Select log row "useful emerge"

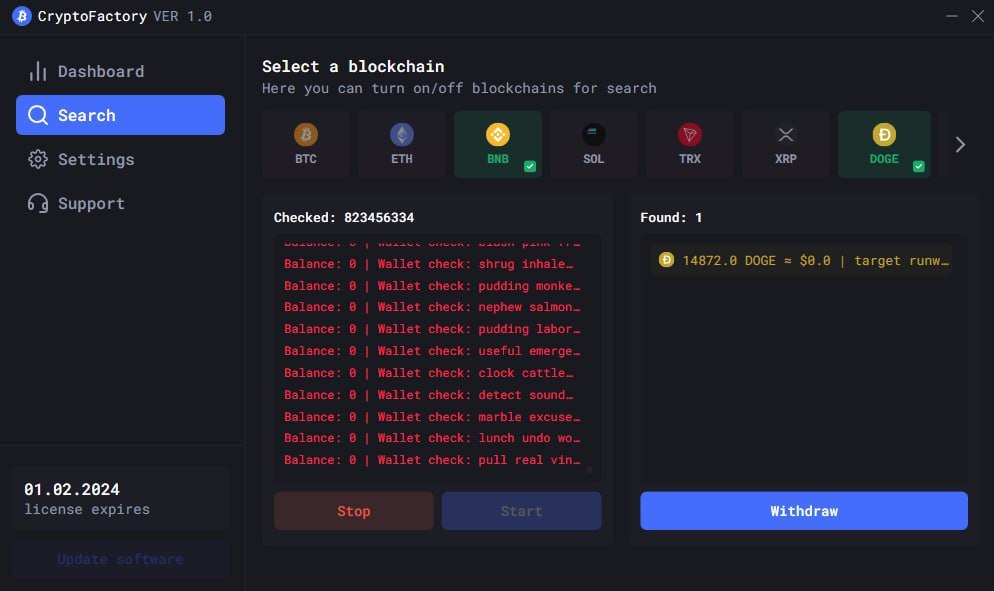tap(432, 351)
